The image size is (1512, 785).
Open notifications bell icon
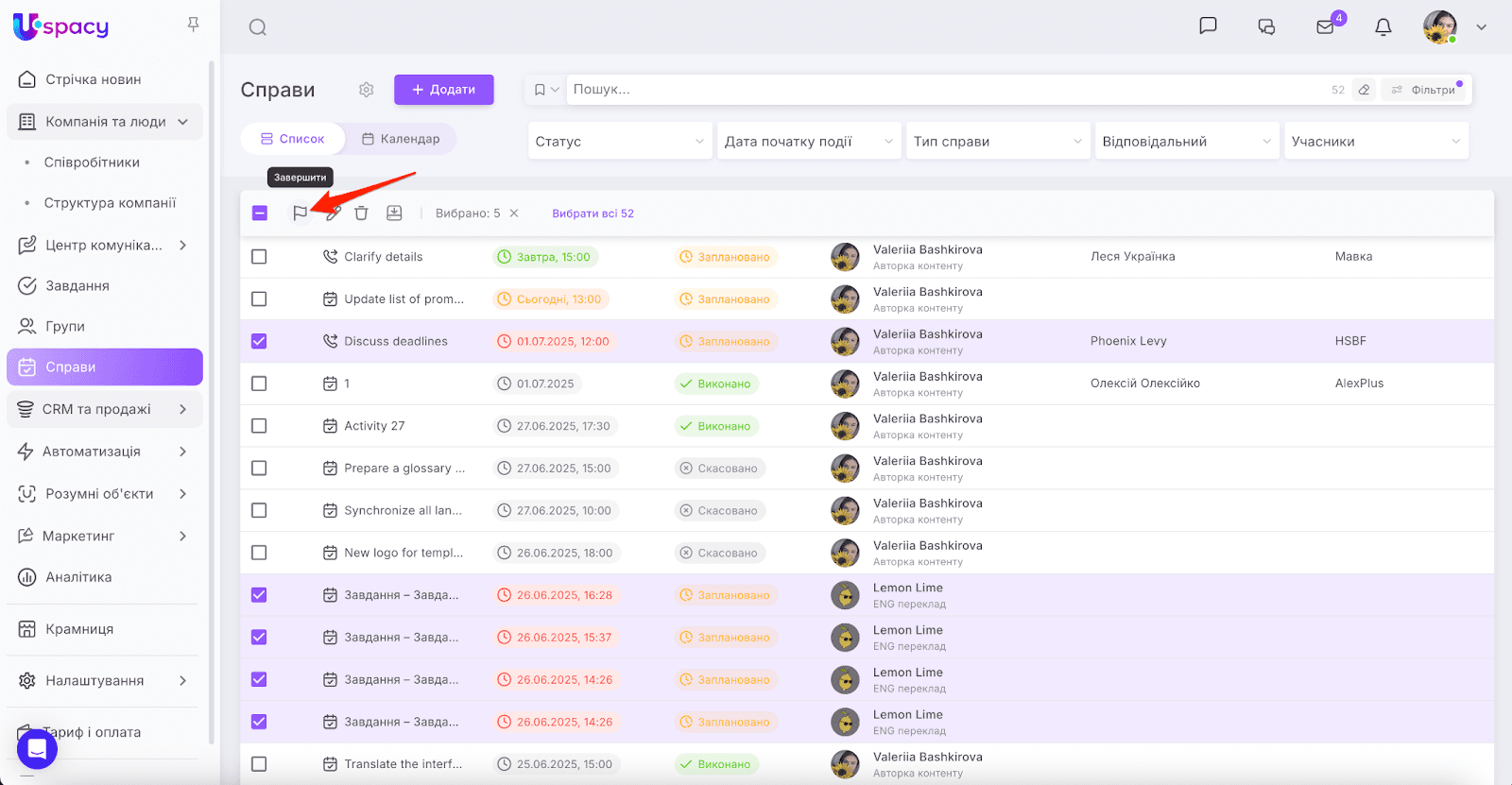(1383, 26)
